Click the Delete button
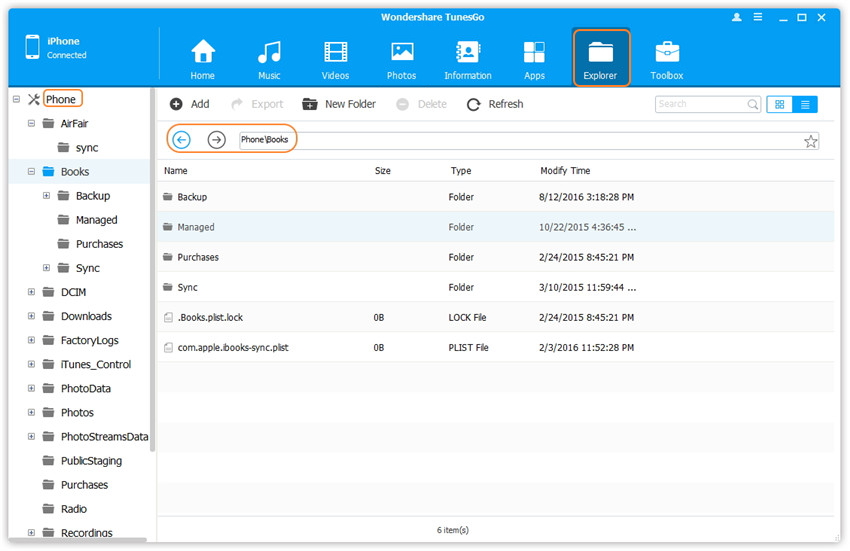This screenshot has height=551, width=850. tap(422, 104)
